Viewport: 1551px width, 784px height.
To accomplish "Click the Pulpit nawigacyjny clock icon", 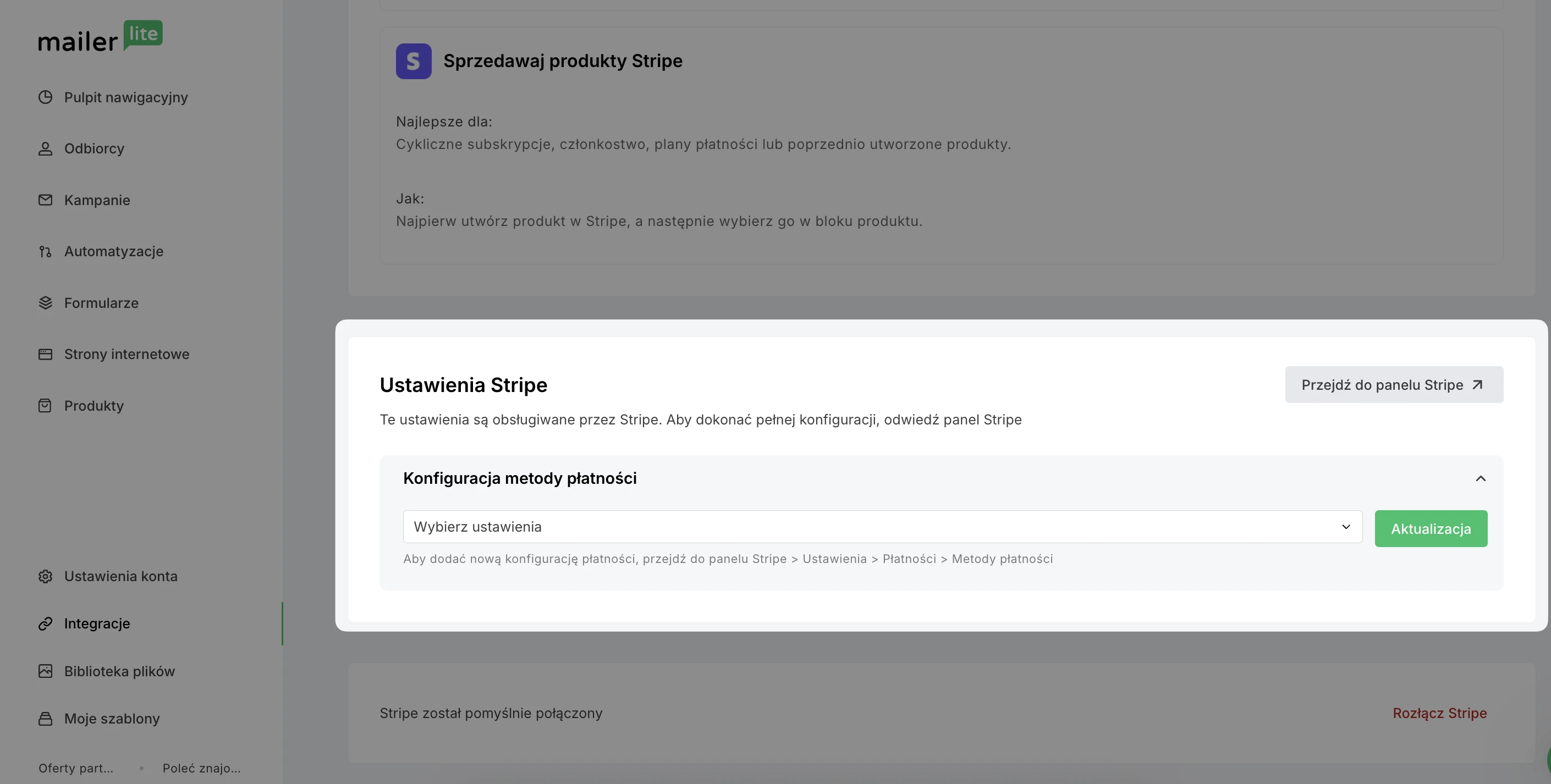I will (45, 97).
